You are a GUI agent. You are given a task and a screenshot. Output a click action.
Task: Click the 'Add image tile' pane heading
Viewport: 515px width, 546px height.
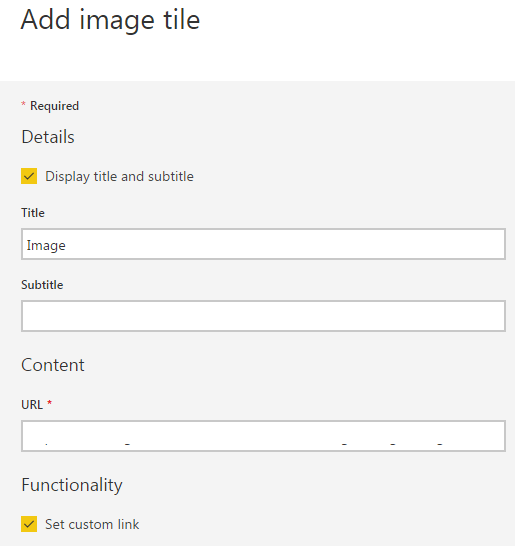(x=110, y=20)
